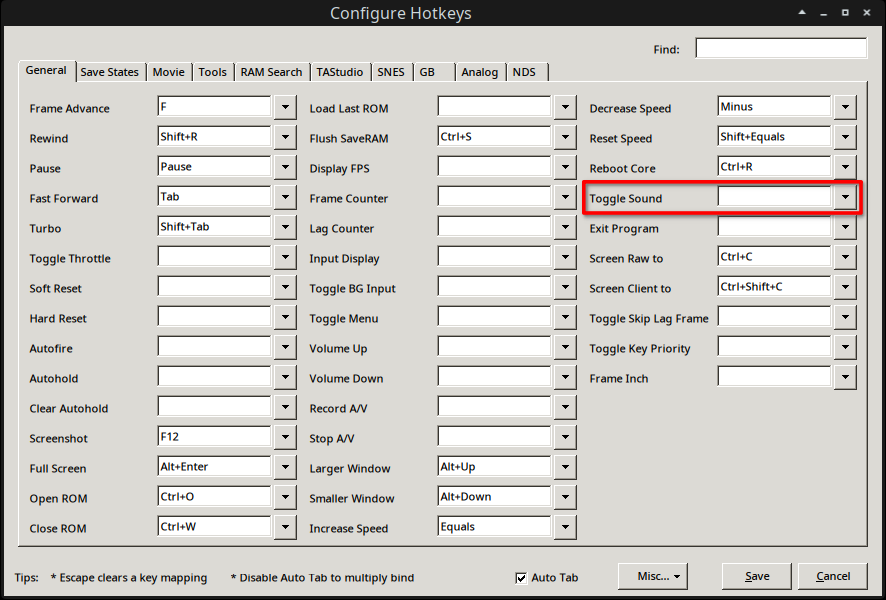Select the SNES hotkeys tab
Screen dimensions: 886x600
391,71
